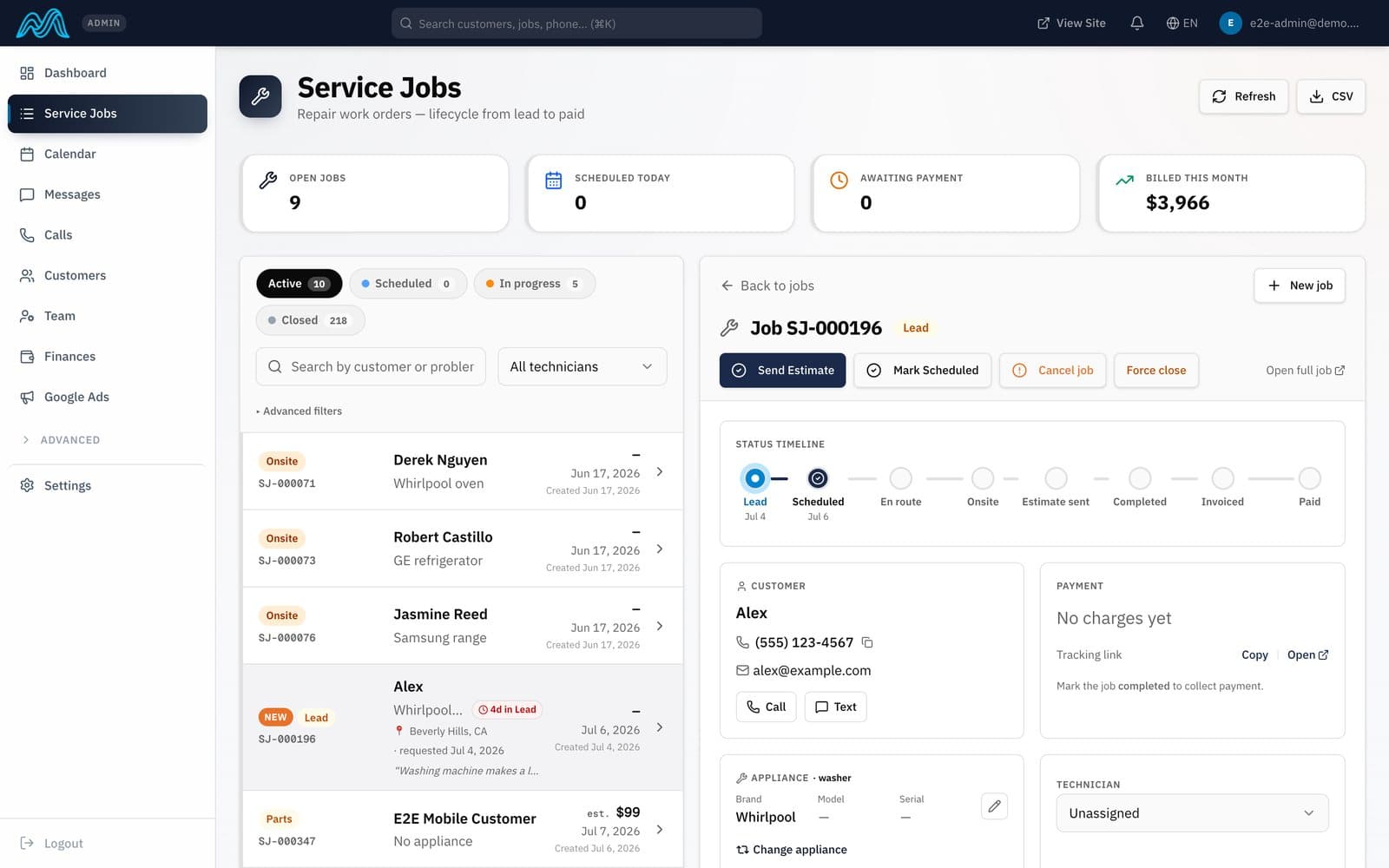Image resolution: width=1389 pixels, height=868 pixels.
Task: Click the Logout link
Action: [52, 843]
